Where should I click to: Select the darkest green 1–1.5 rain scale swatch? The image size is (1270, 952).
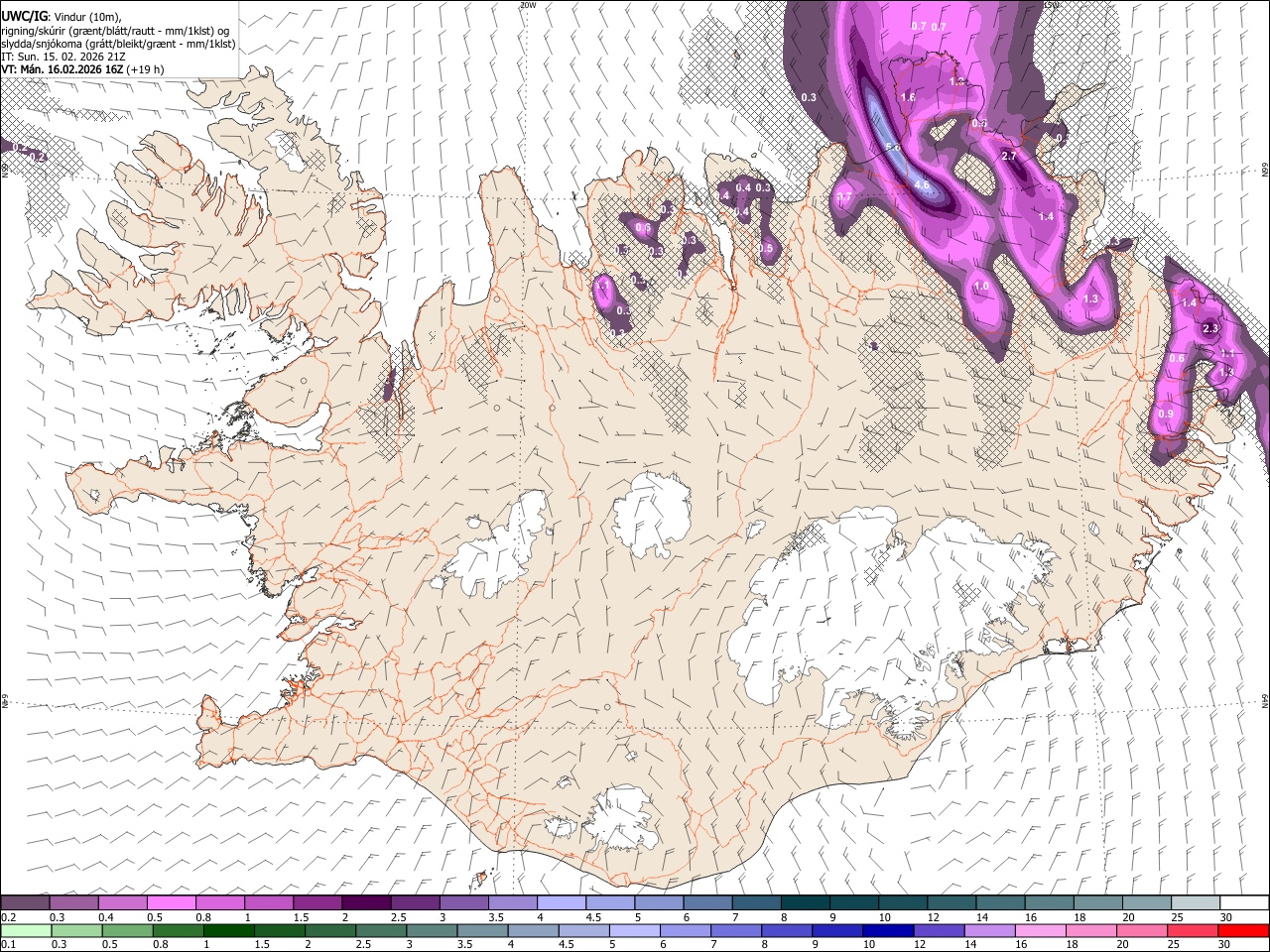pyautogui.click(x=228, y=930)
